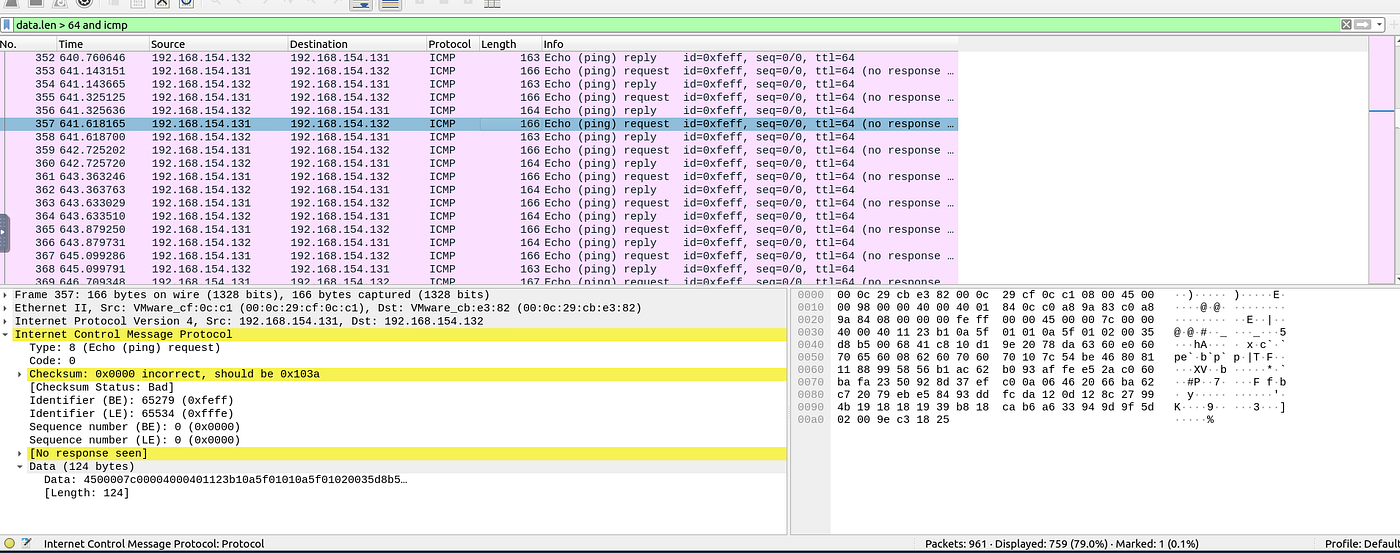This screenshot has width=1400, height=553.
Task: Collapse the Data (124 bytes) node
Action: [x=20, y=466]
